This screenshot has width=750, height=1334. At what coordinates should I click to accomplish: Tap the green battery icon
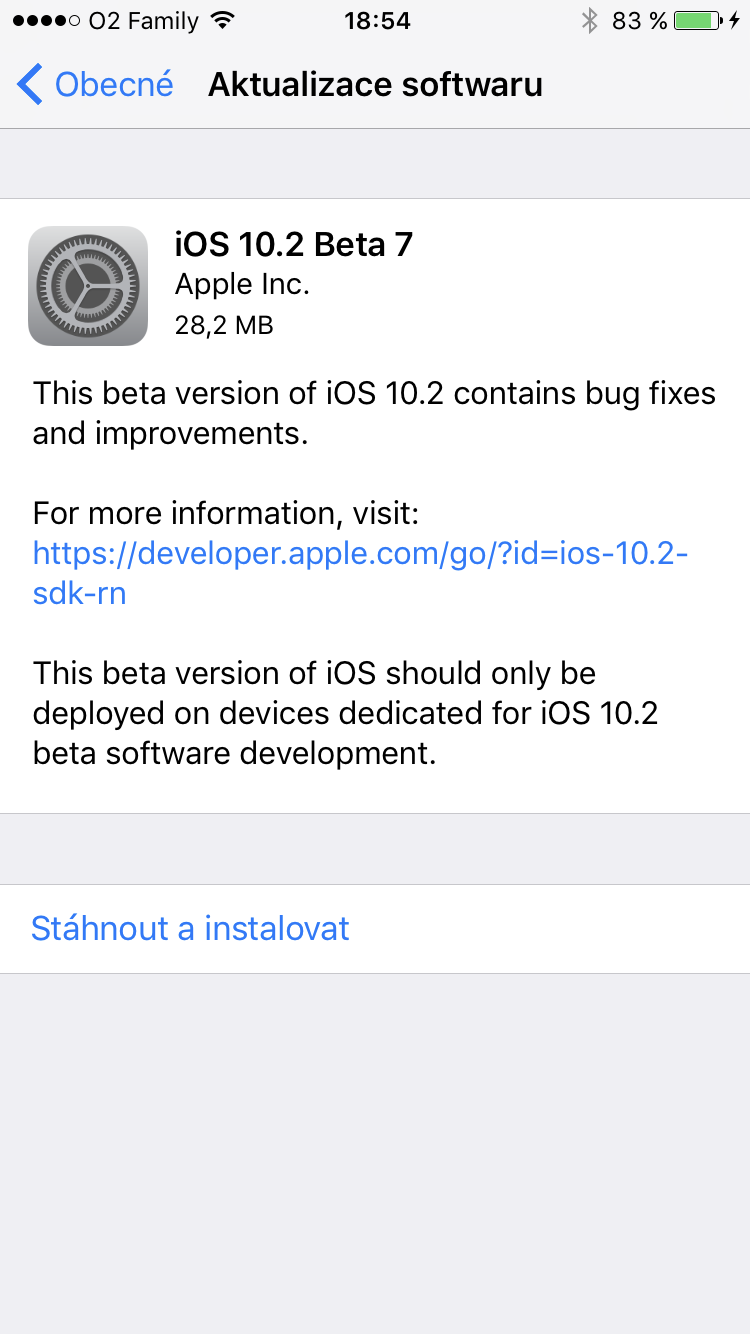click(x=699, y=21)
